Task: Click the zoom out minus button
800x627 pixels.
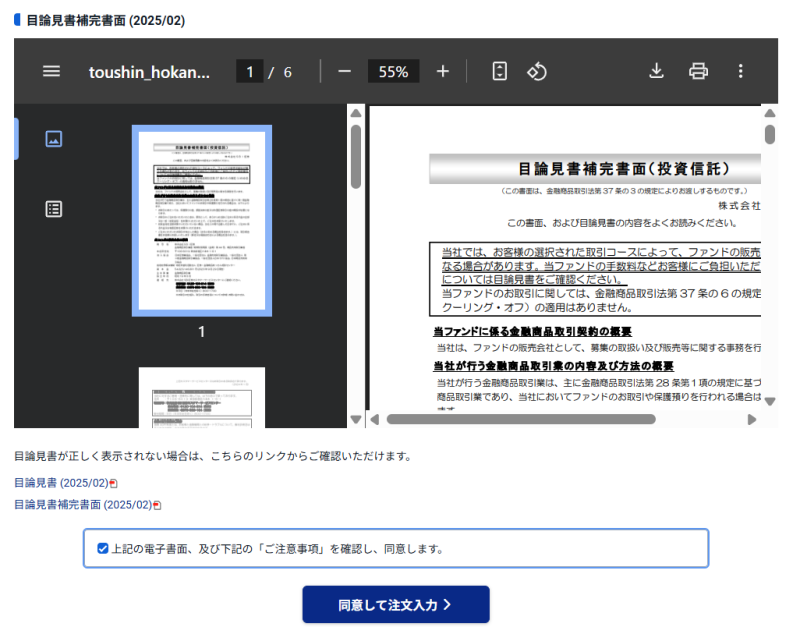Action: pos(344,71)
